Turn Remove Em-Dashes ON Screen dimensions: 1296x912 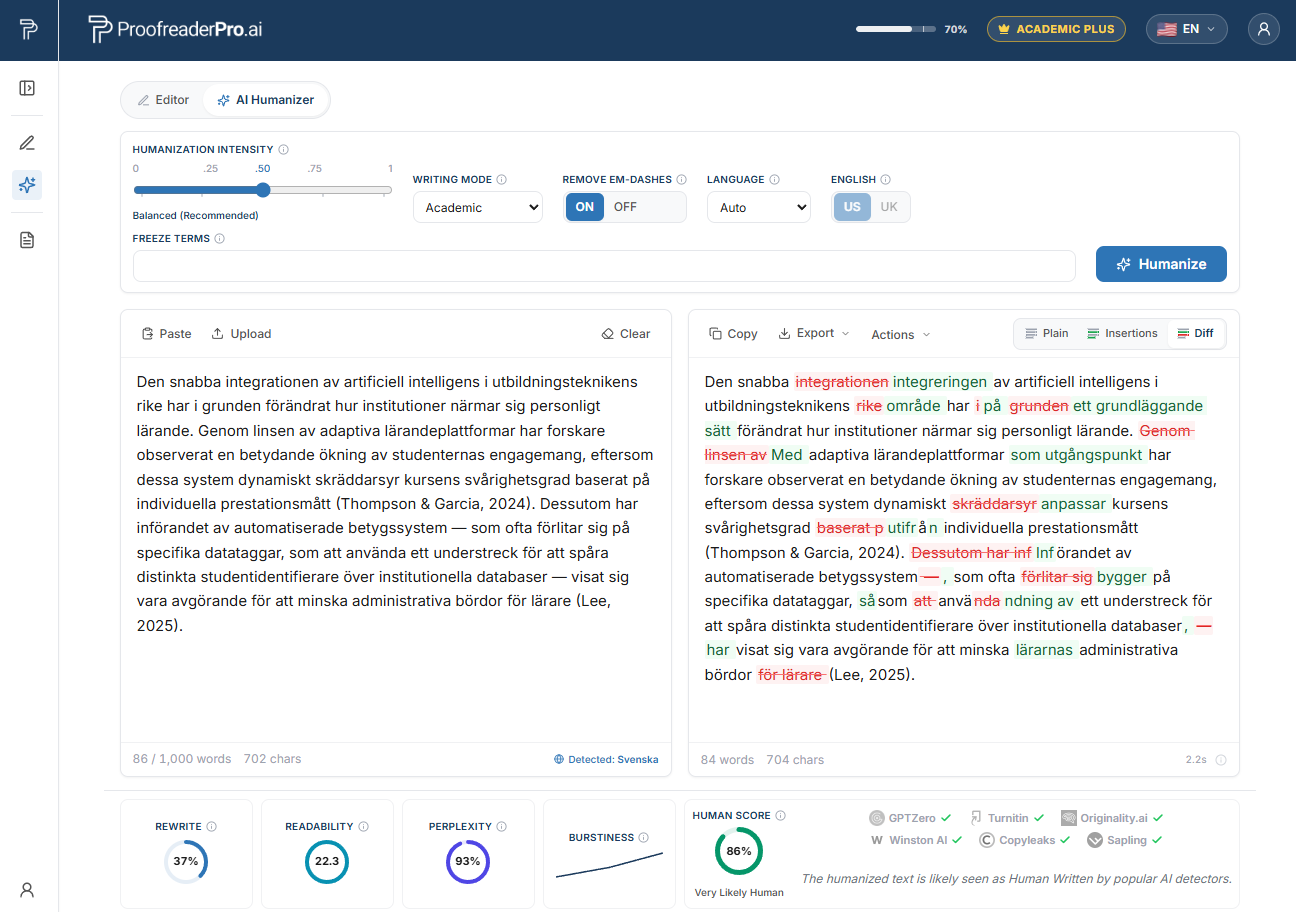pos(585,207)
